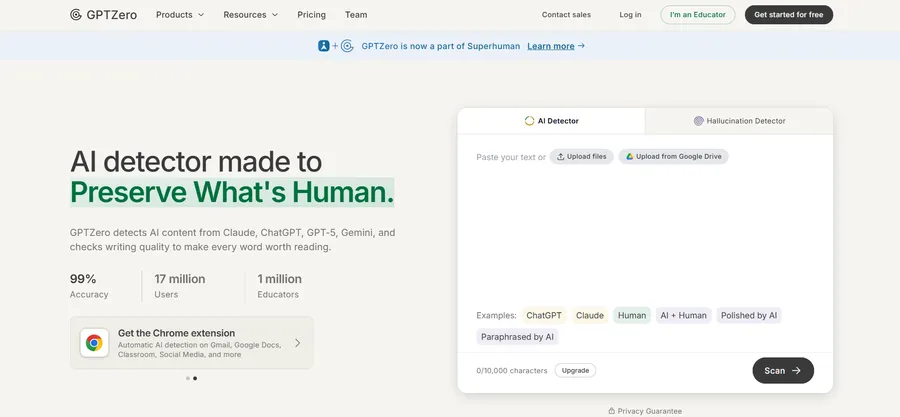Load the Claude example text
This screenshot has height=417, width=900.
(x=589, y=315)
